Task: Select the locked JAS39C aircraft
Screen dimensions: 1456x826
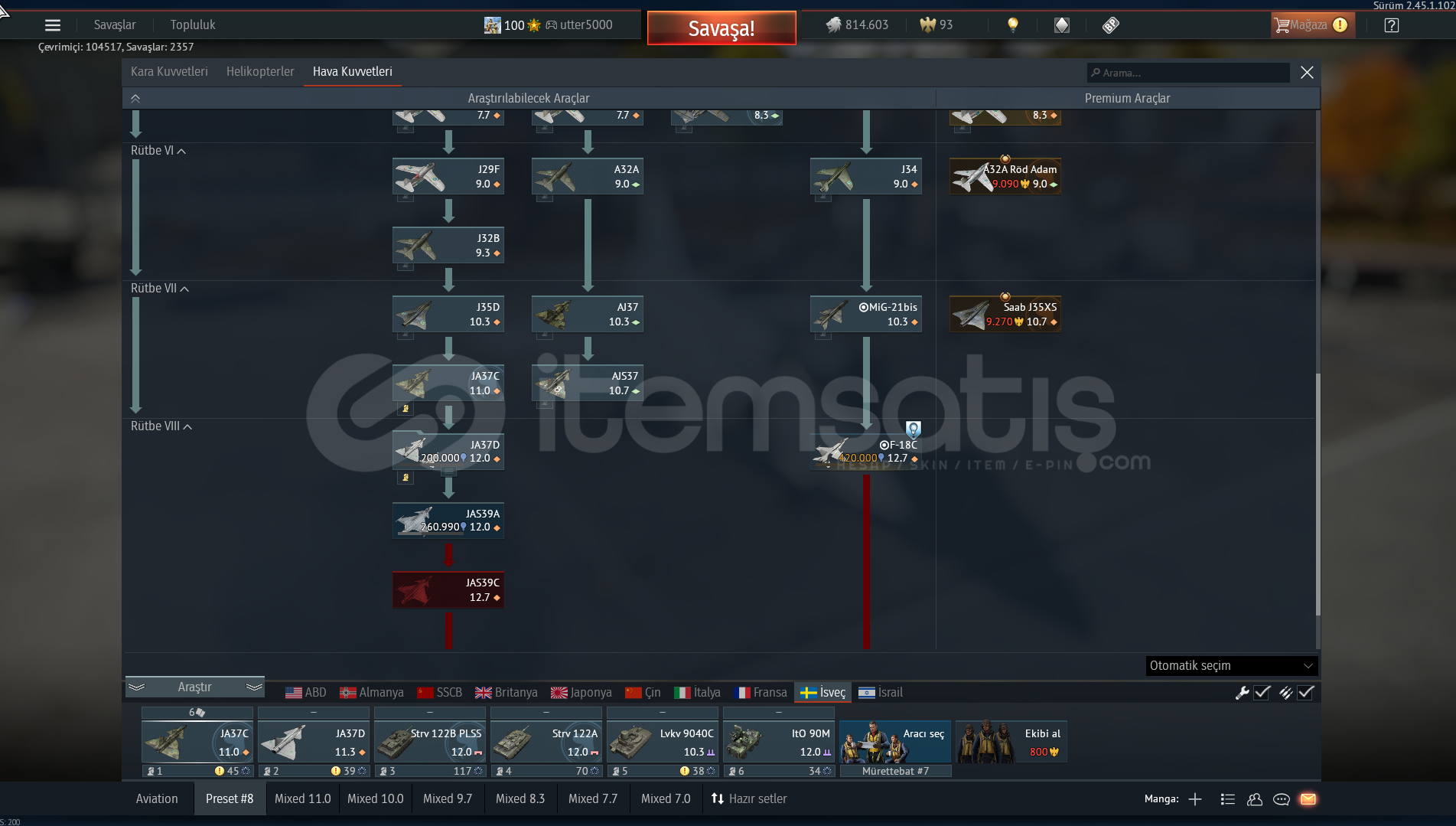Action: (448, 589)
